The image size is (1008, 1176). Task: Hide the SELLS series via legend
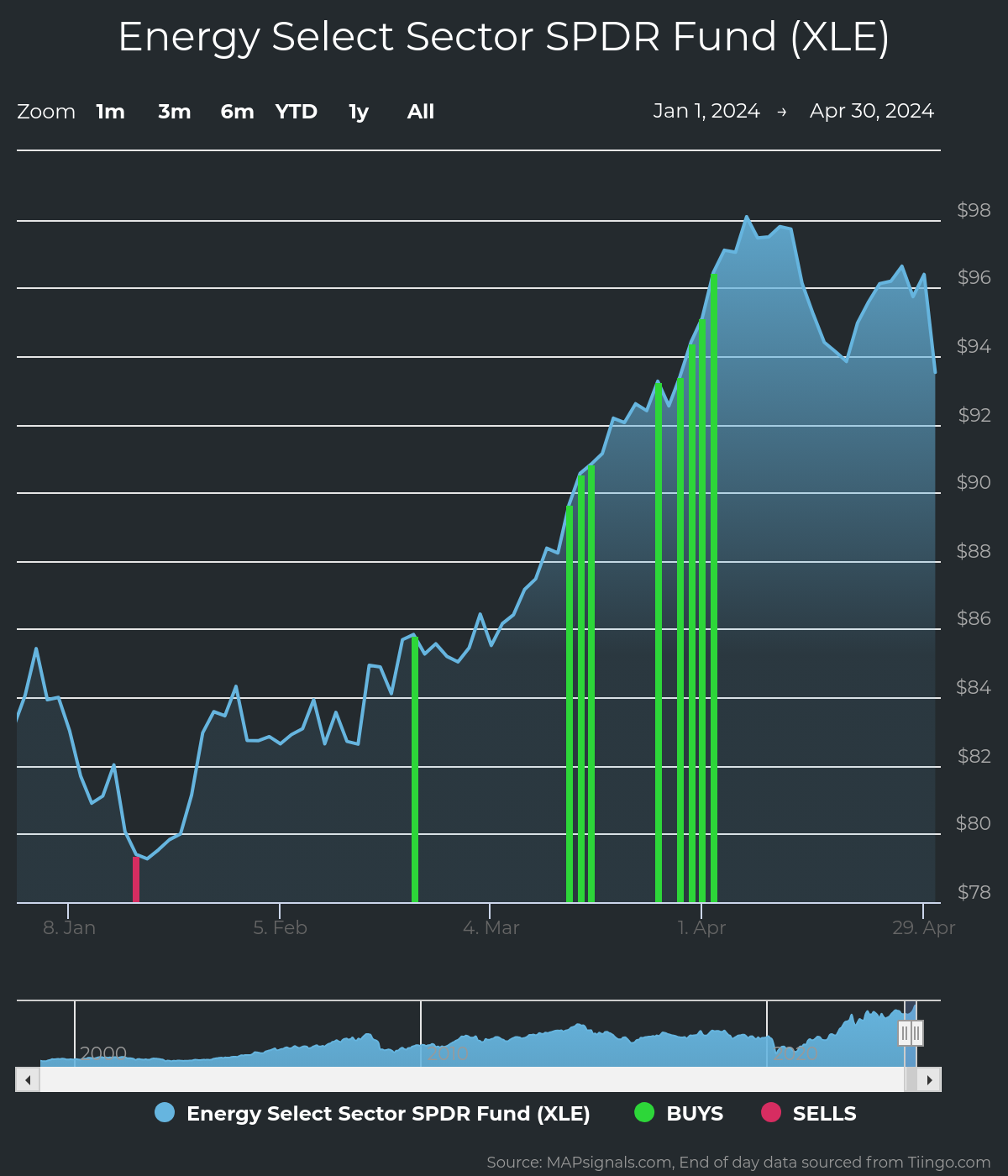click(x=824, y=1113)
